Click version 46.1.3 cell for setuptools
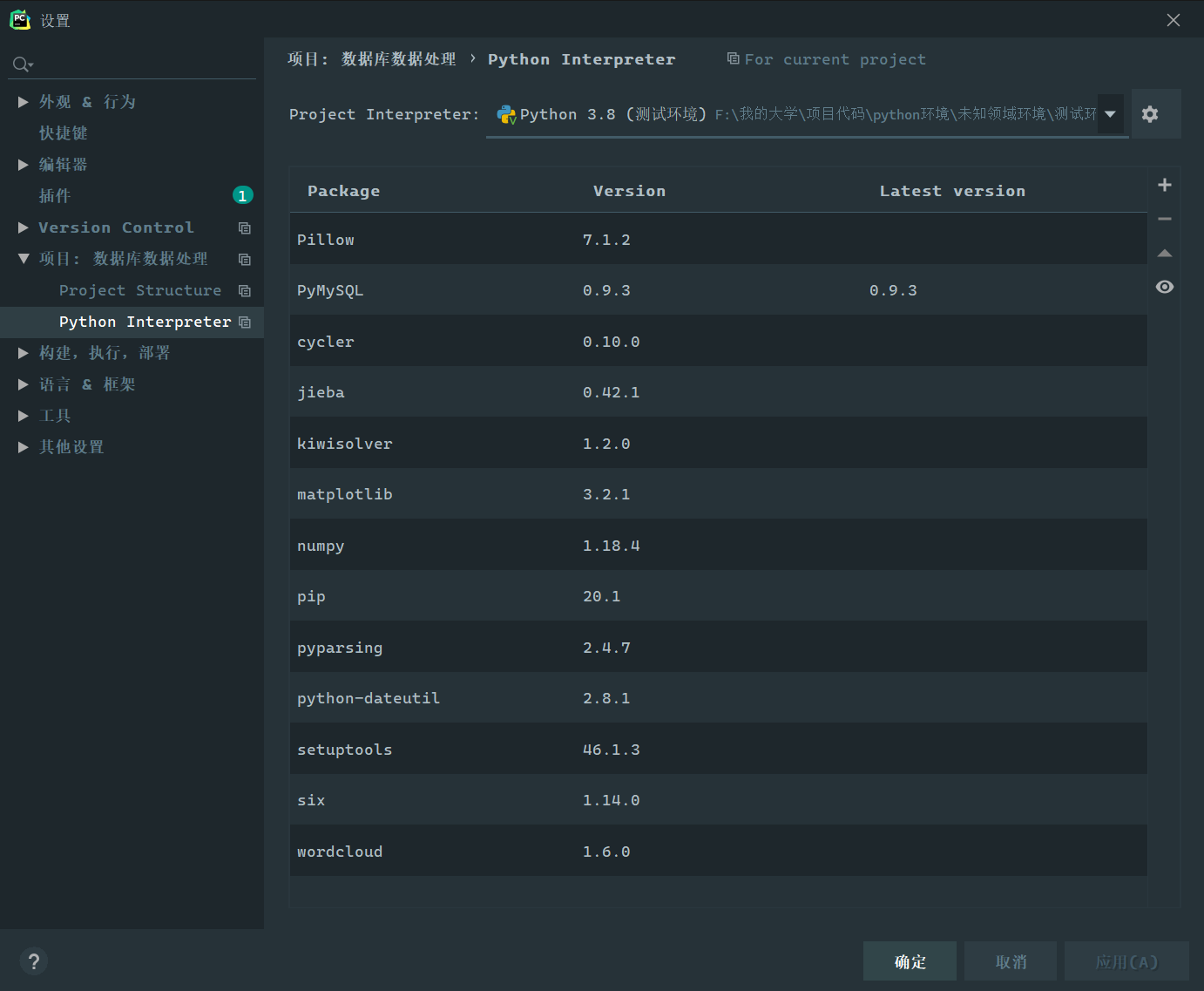This screenshot has height=991, width=1204. (x=611, y=750)
